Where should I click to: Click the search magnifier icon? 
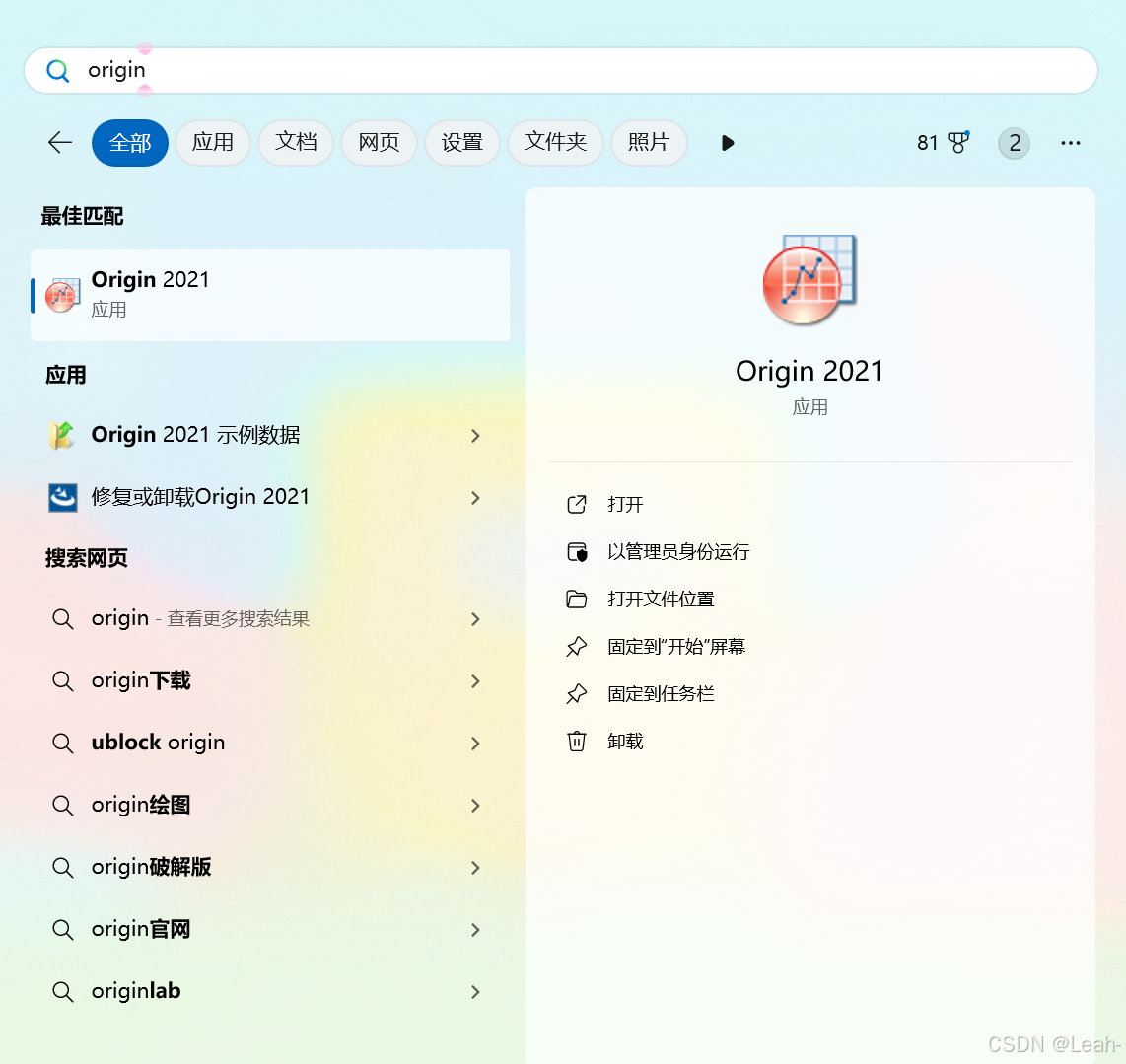coord(57,70)
